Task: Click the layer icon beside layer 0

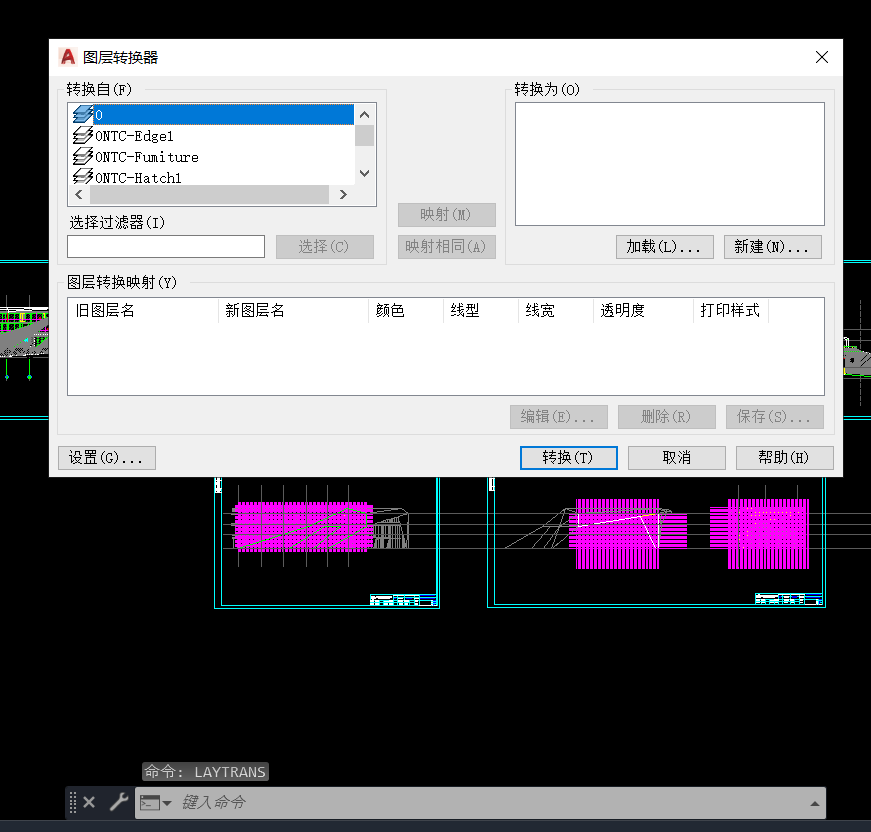Action: point(82,115)
